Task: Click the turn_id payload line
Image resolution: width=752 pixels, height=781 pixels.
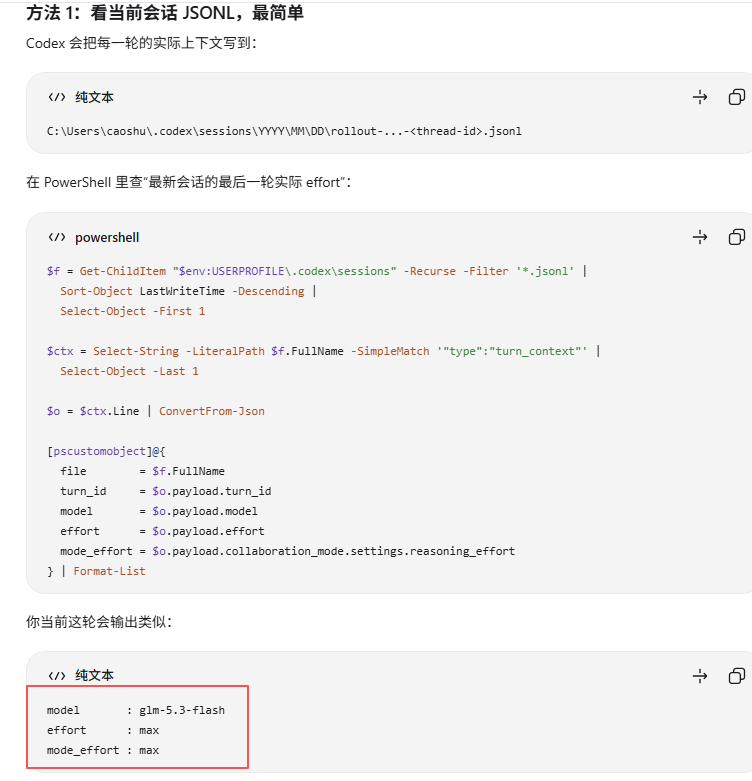Action: [x=166, y=491]
